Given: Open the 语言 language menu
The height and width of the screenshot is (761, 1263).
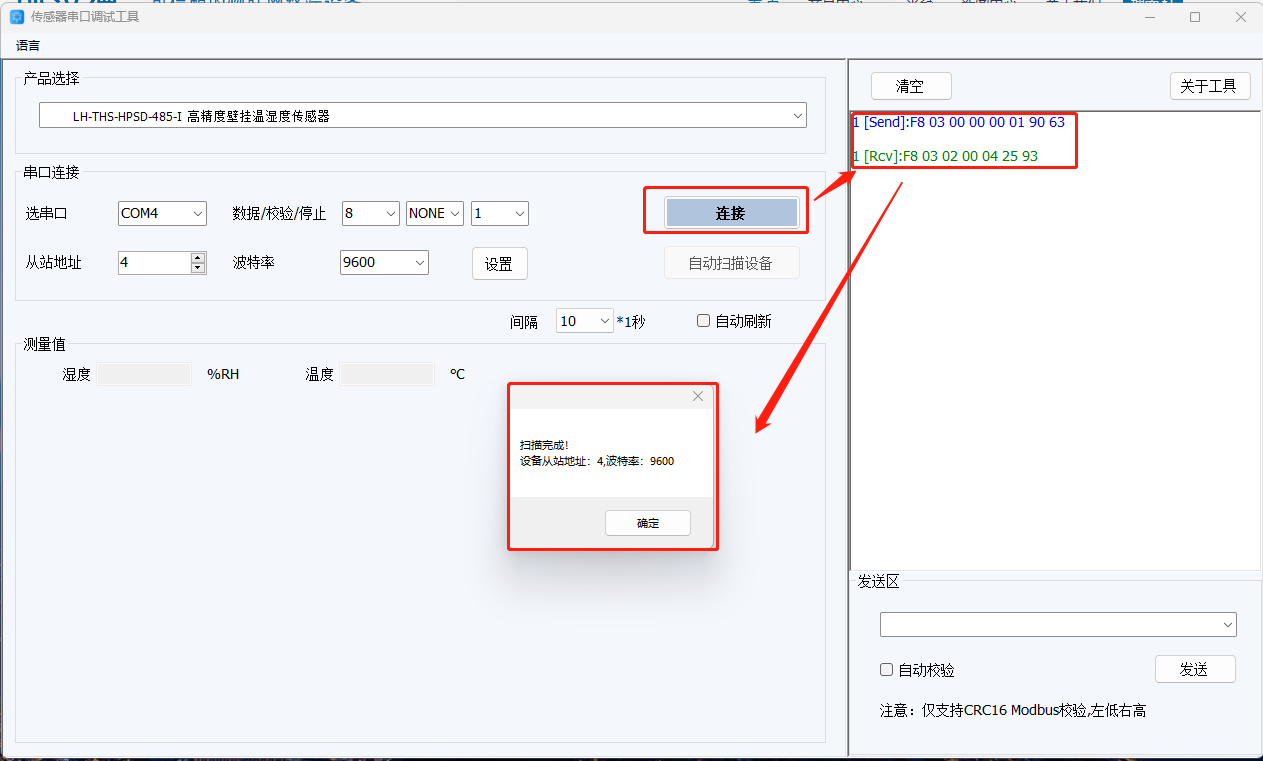Looking at the screenshot, I should (x=28, y=46).
